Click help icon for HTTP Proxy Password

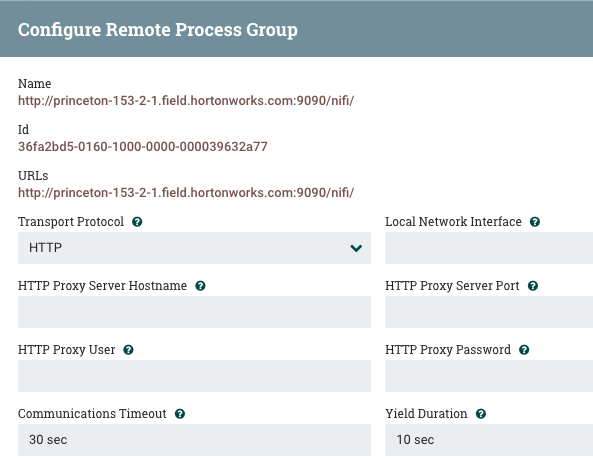524,350
